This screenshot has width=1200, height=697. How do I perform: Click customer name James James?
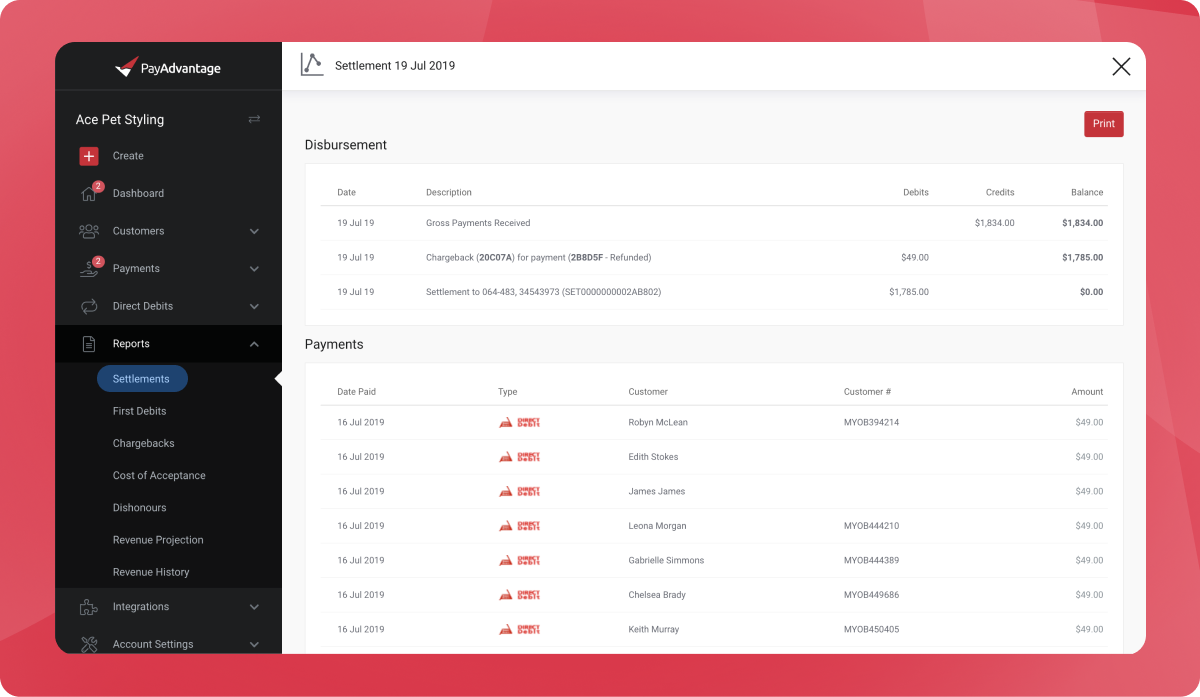(x=657, y=491)
